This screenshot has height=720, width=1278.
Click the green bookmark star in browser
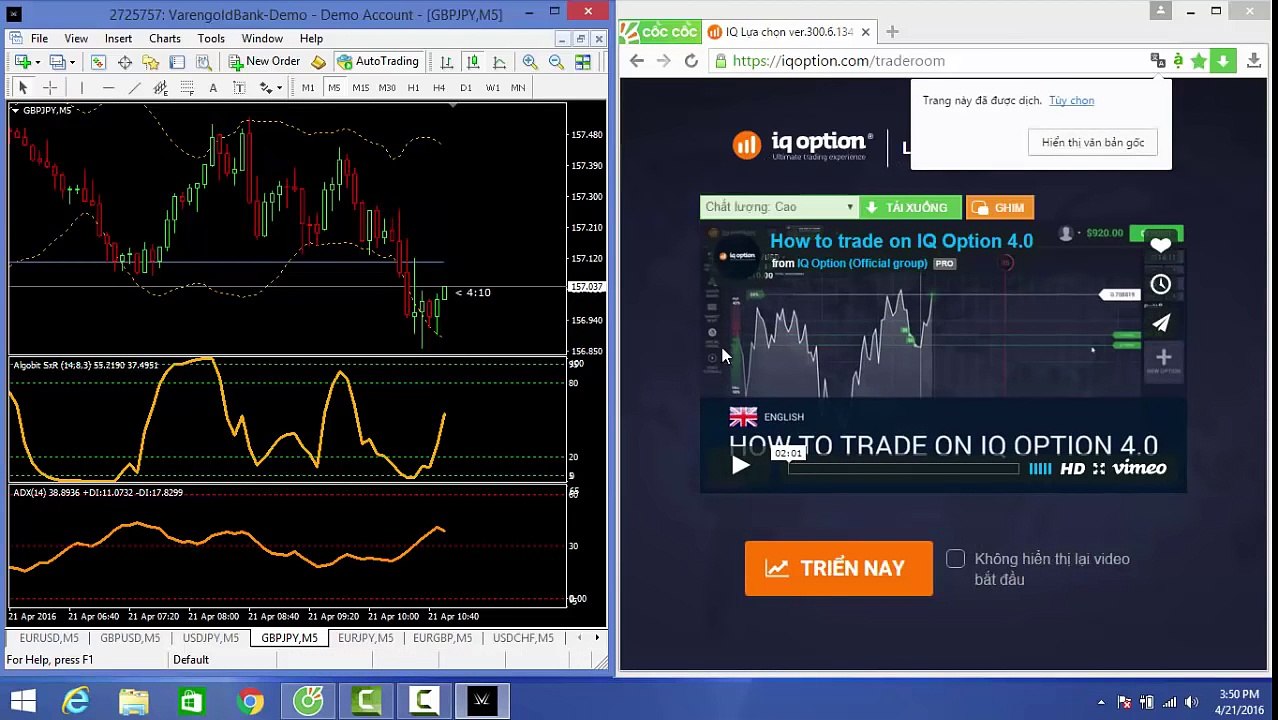(1199, 61)
